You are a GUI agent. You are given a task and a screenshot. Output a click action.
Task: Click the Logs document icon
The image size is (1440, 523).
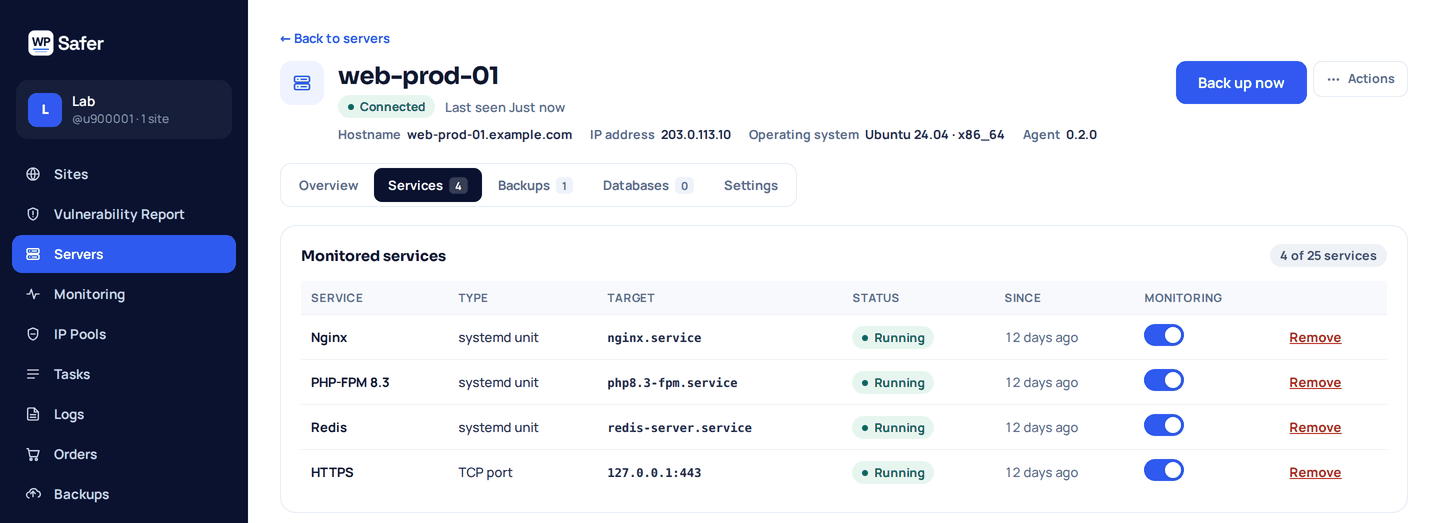(x=33, y=414)
